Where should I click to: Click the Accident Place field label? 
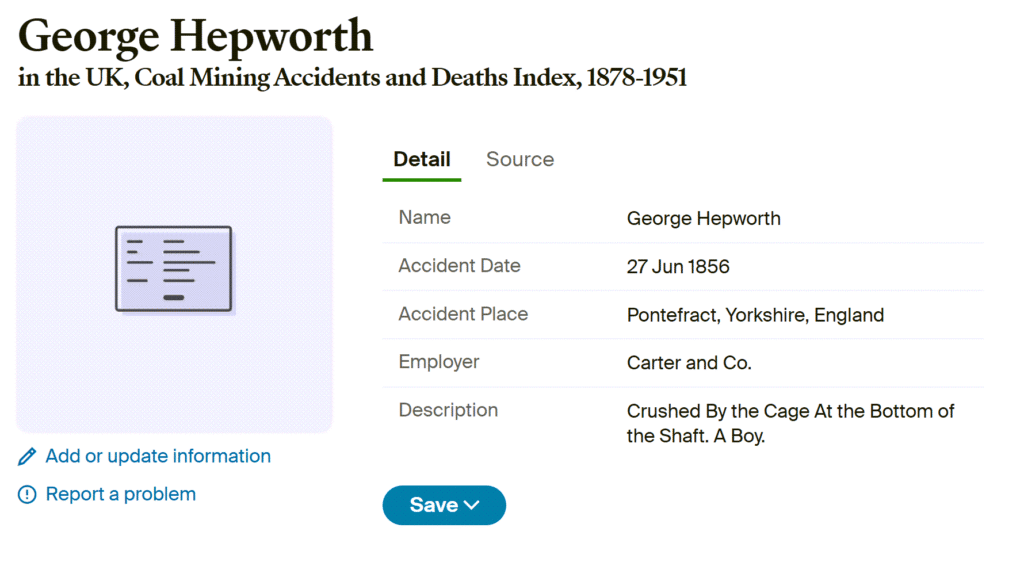click(463, 314)
